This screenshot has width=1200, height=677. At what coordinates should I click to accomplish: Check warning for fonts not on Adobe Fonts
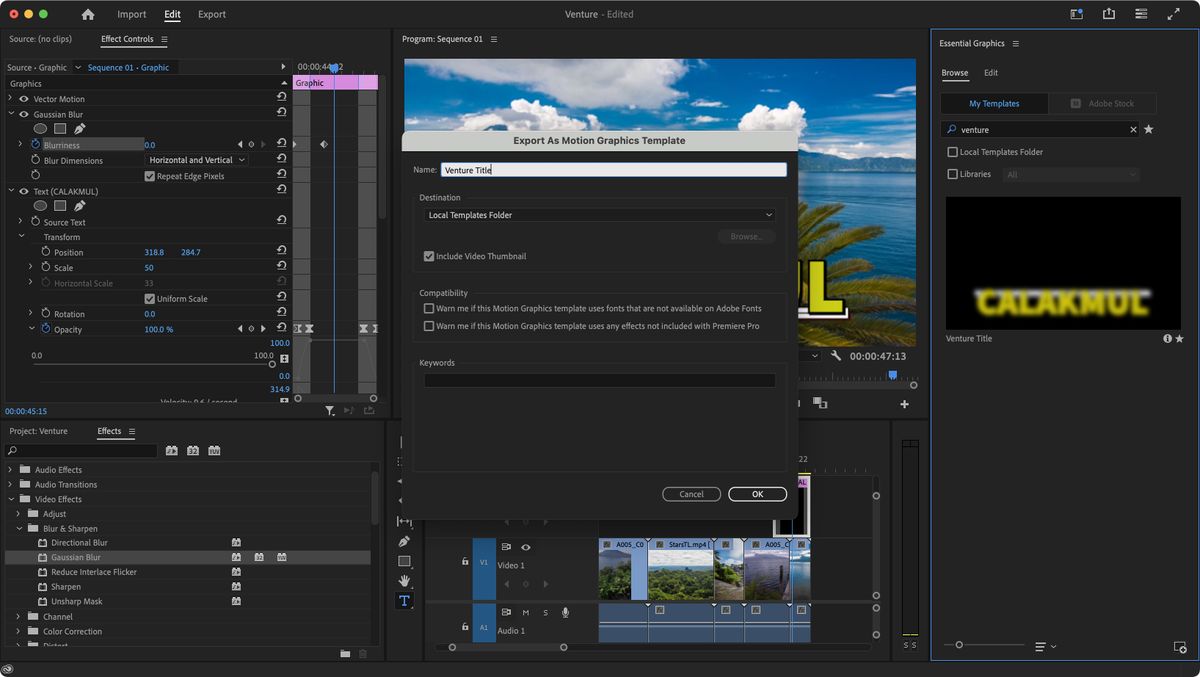[x=428, y=309]
